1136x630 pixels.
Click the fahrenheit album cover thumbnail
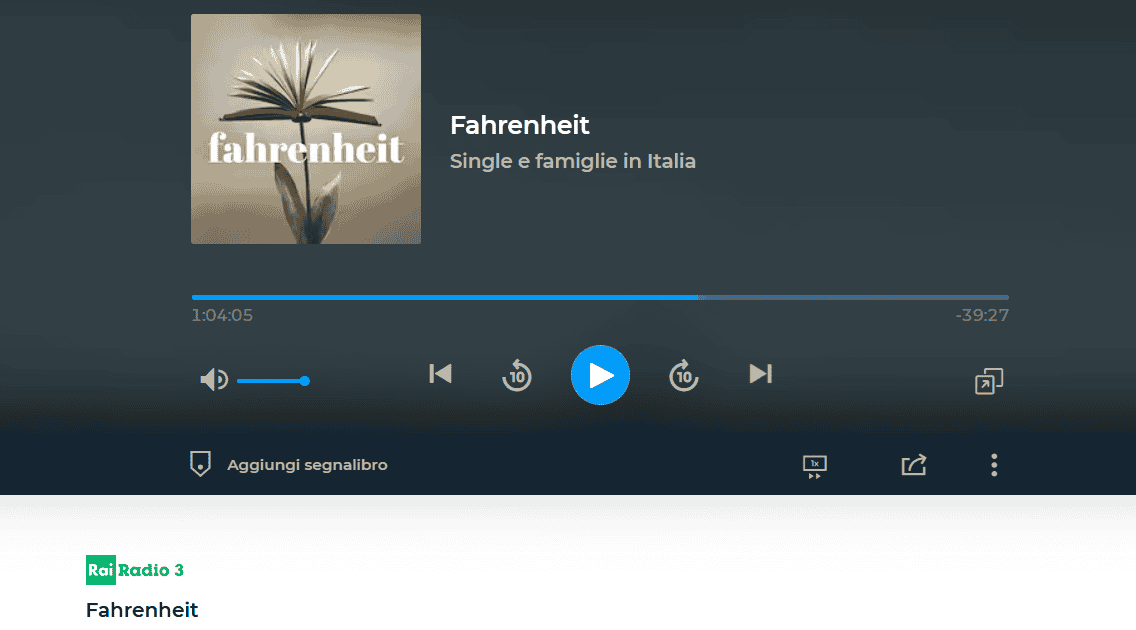306,129
